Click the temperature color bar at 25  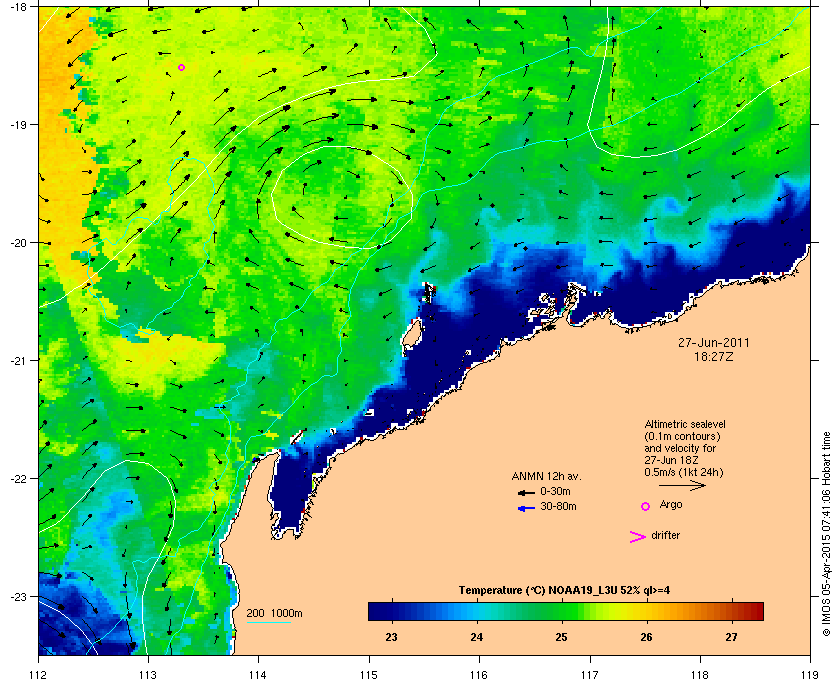coord(561,611)
